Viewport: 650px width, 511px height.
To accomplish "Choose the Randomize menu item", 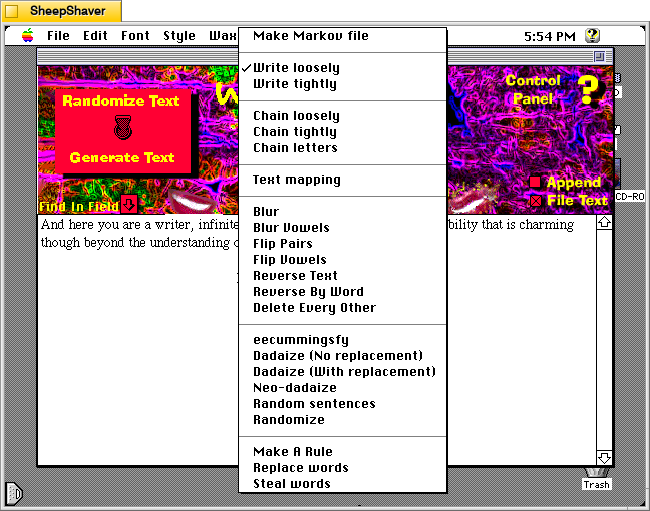I will [x=342, y=420].
